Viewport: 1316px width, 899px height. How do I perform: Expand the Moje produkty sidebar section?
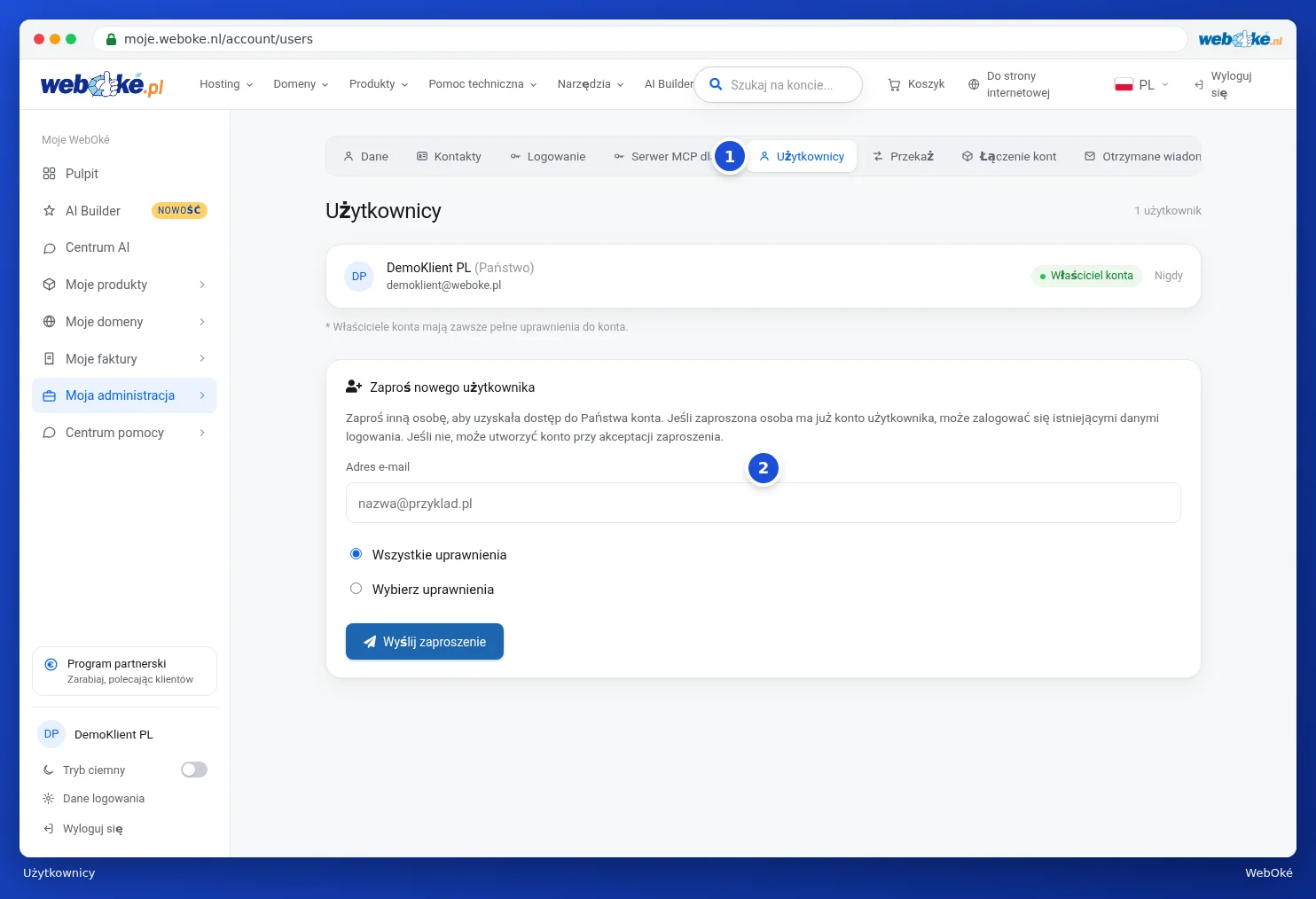pos(124,285)
